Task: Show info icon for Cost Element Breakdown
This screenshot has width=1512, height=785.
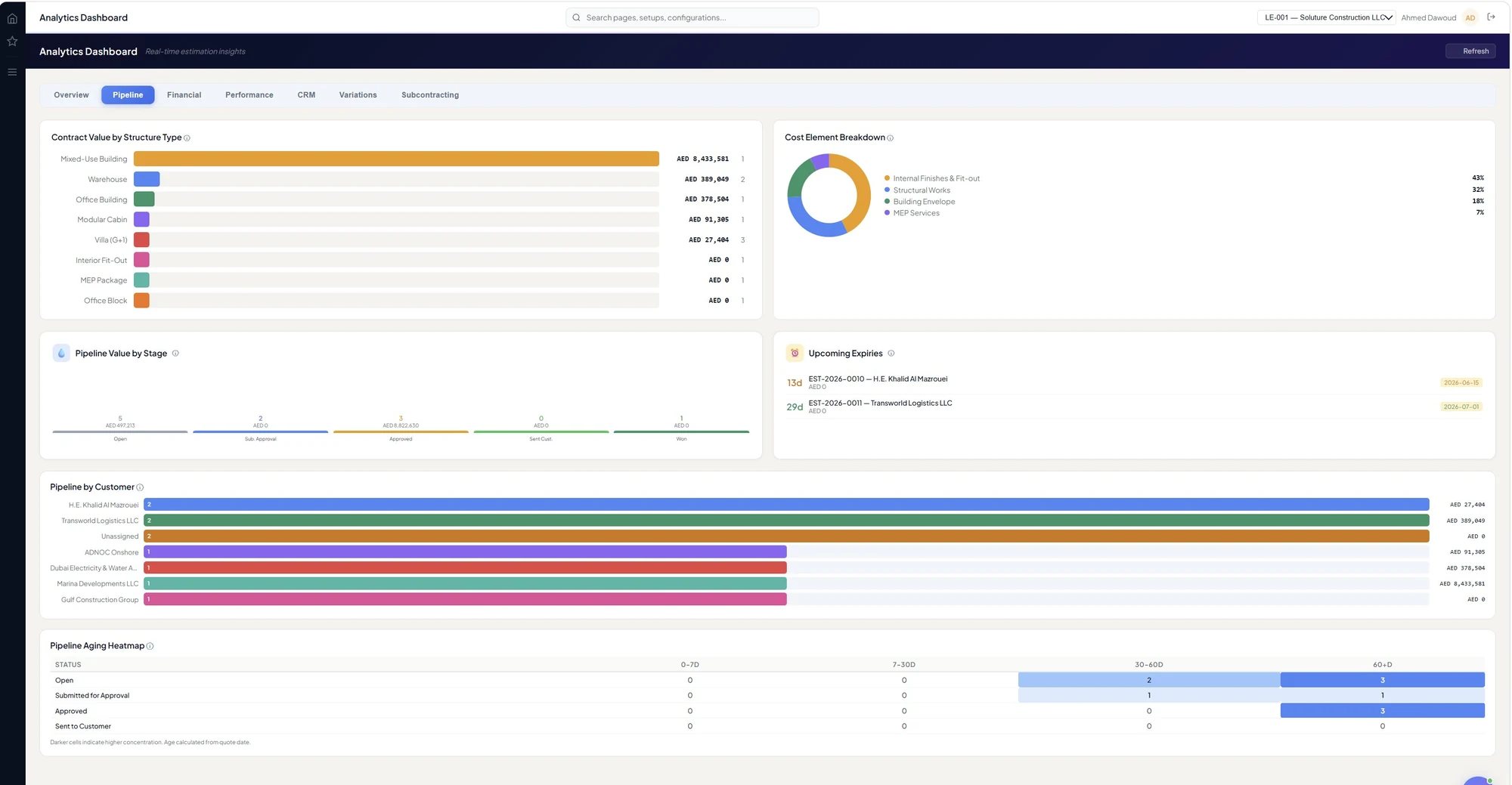Action: pyautogui.click(x=890, y=138)
